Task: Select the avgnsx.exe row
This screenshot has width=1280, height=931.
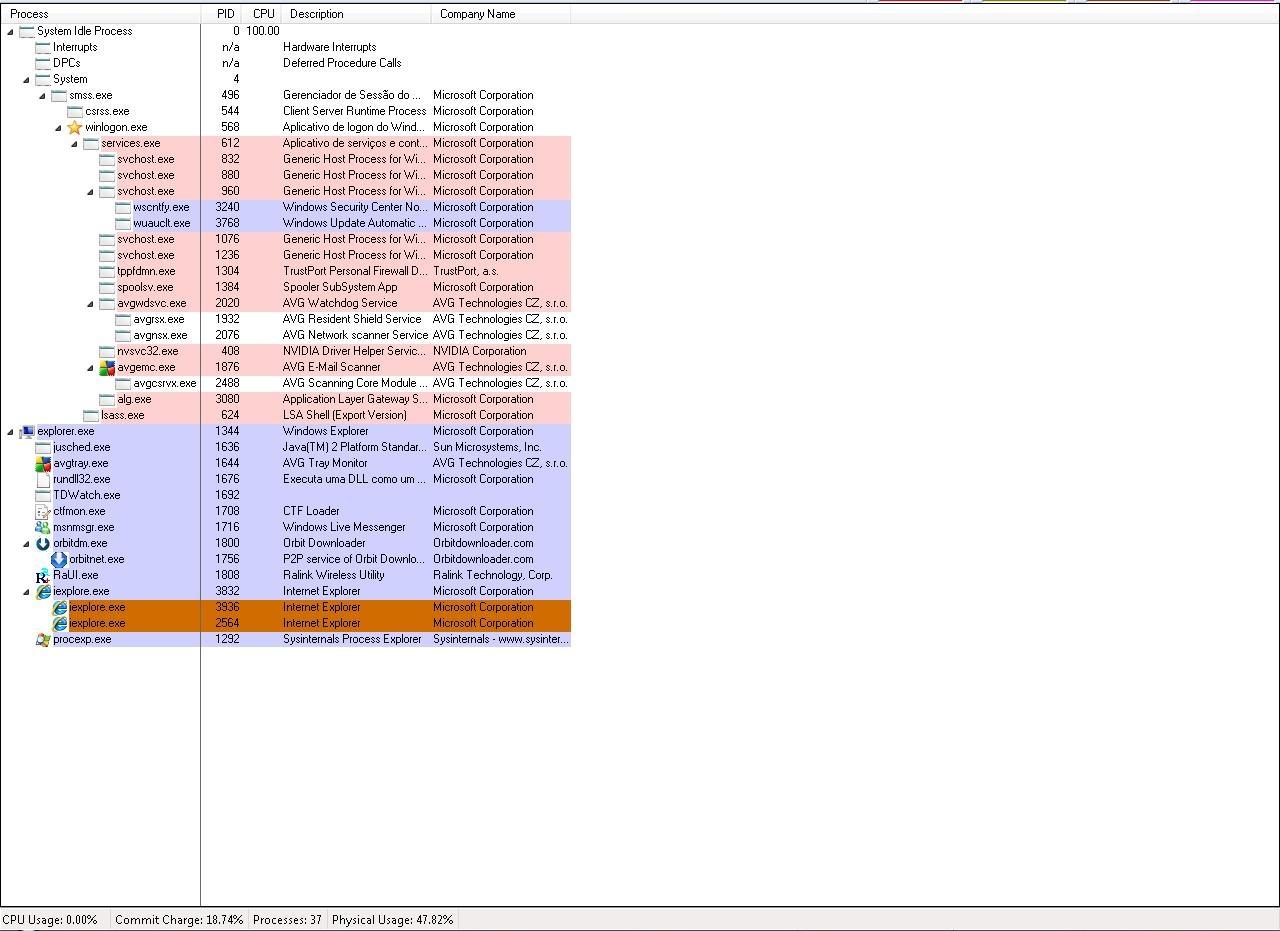Action: click(285, 335)
